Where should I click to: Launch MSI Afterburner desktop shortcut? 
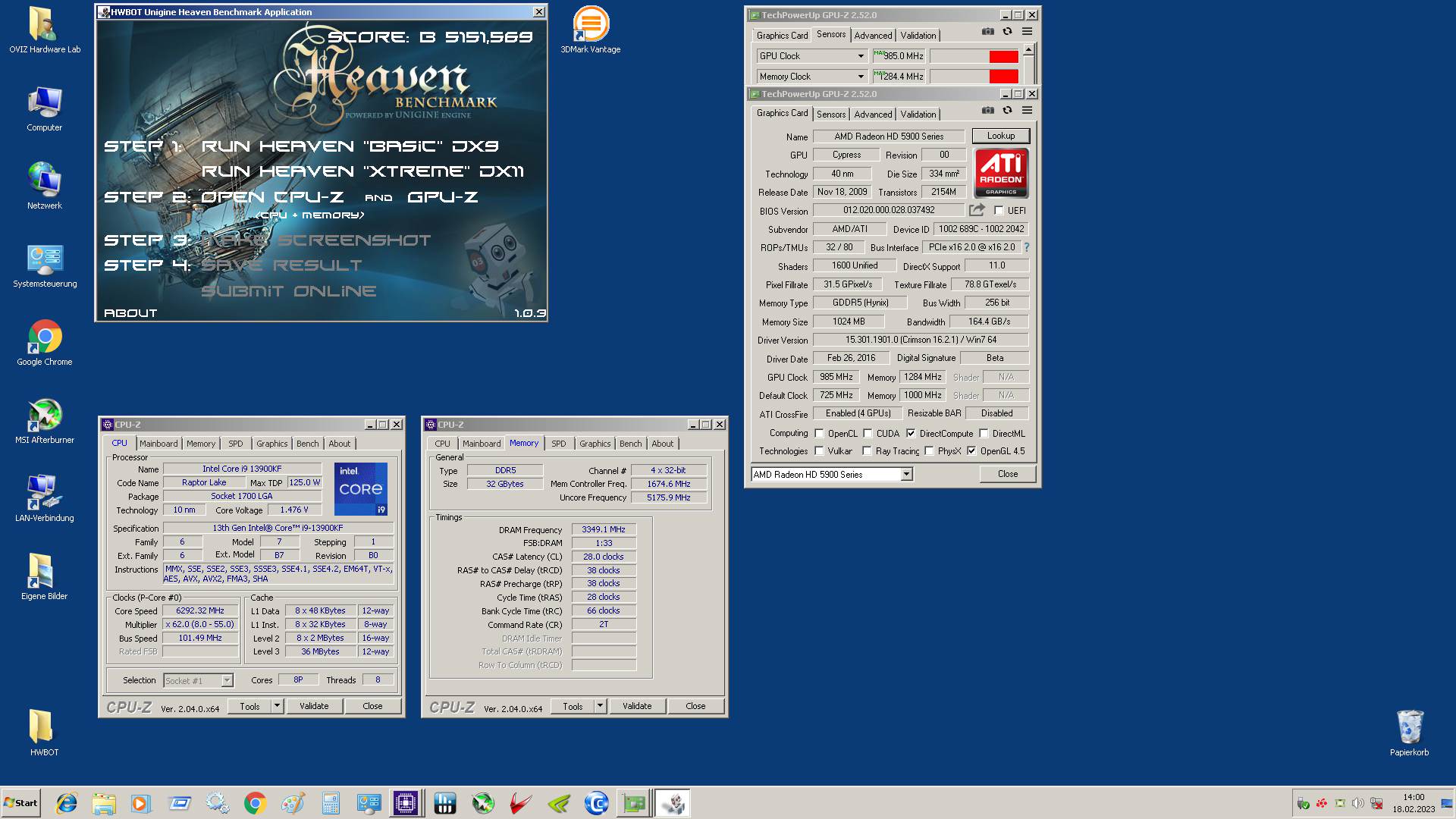[x=45, y=421]
